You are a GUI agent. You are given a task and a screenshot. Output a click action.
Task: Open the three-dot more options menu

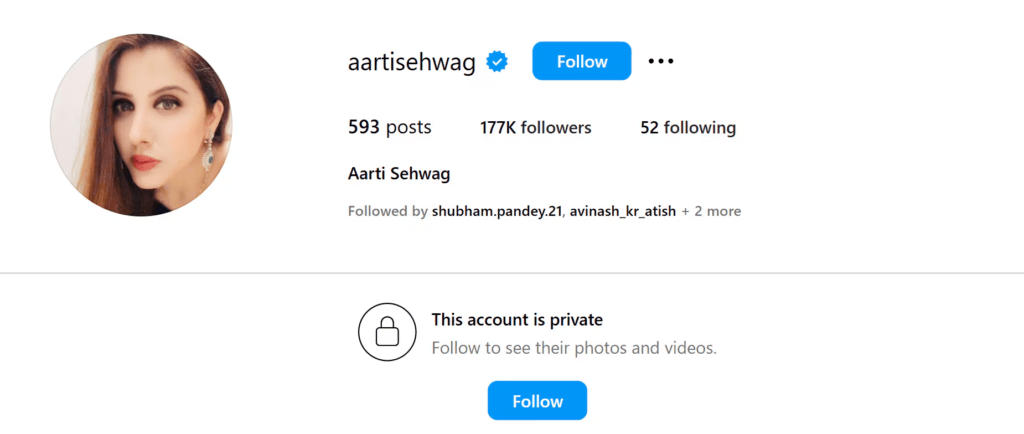(x=661, y=62)
